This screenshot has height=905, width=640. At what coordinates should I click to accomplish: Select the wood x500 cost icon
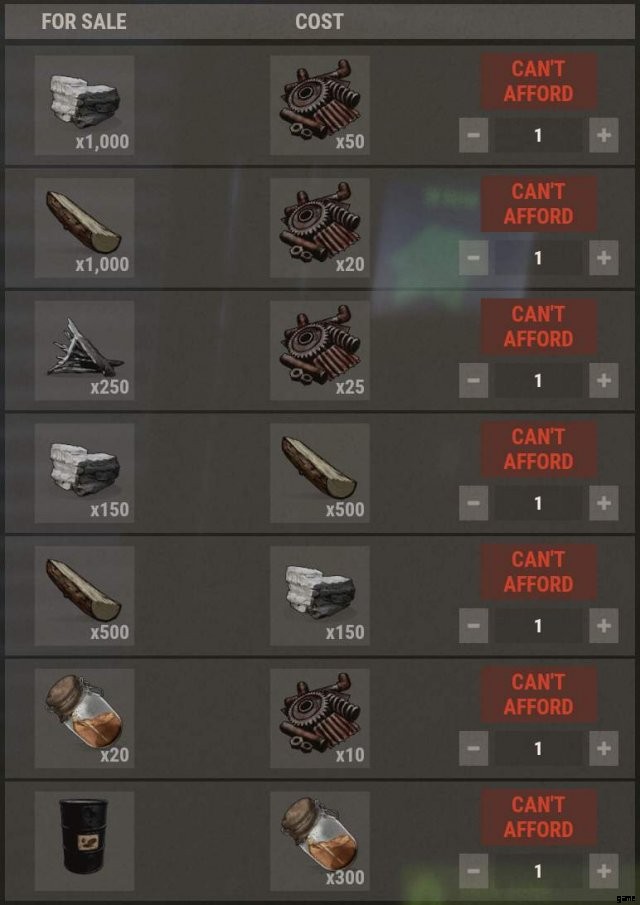click(x=320, y=473)
